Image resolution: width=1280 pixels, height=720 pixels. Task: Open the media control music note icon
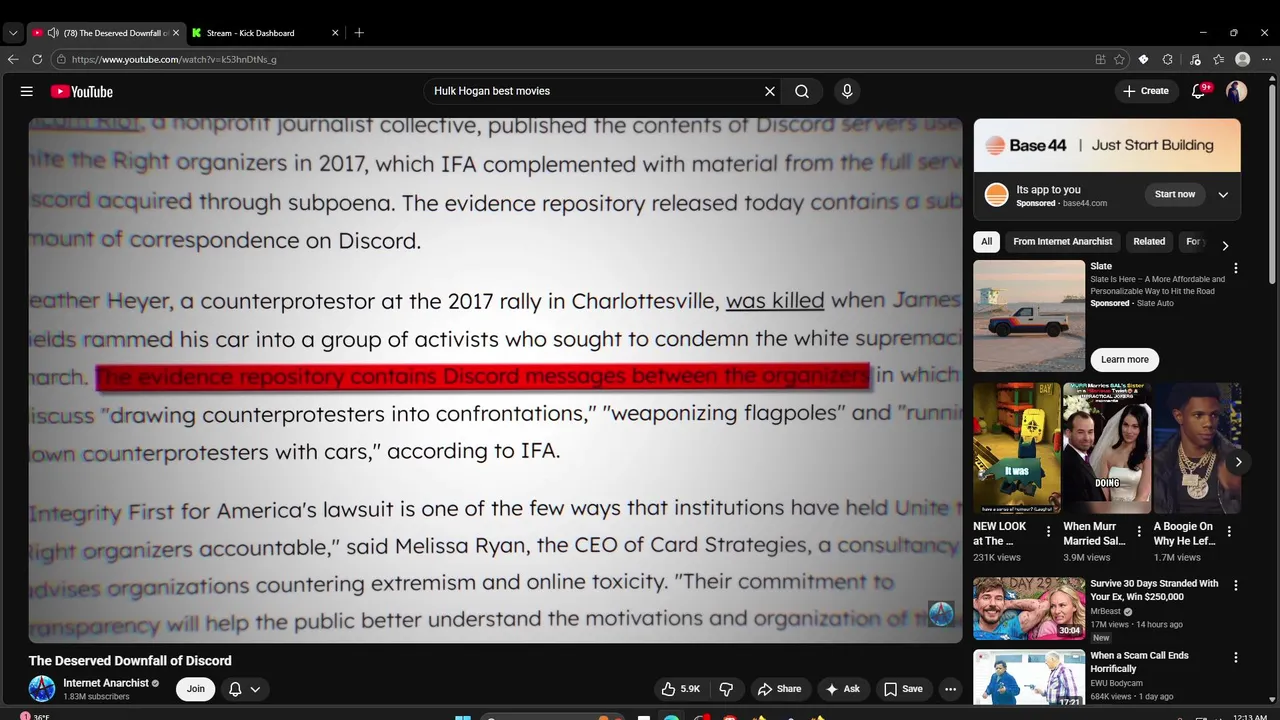(1194, 59)
